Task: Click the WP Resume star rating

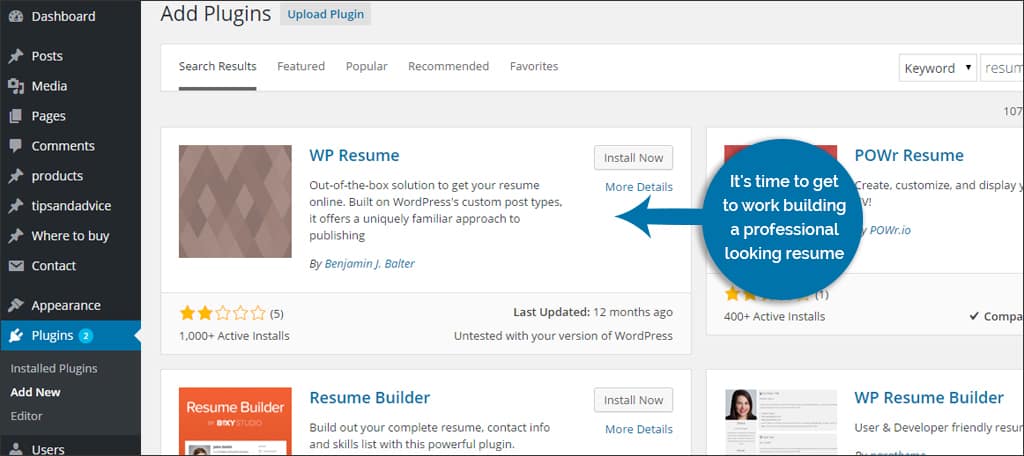Action: (223, 314)
